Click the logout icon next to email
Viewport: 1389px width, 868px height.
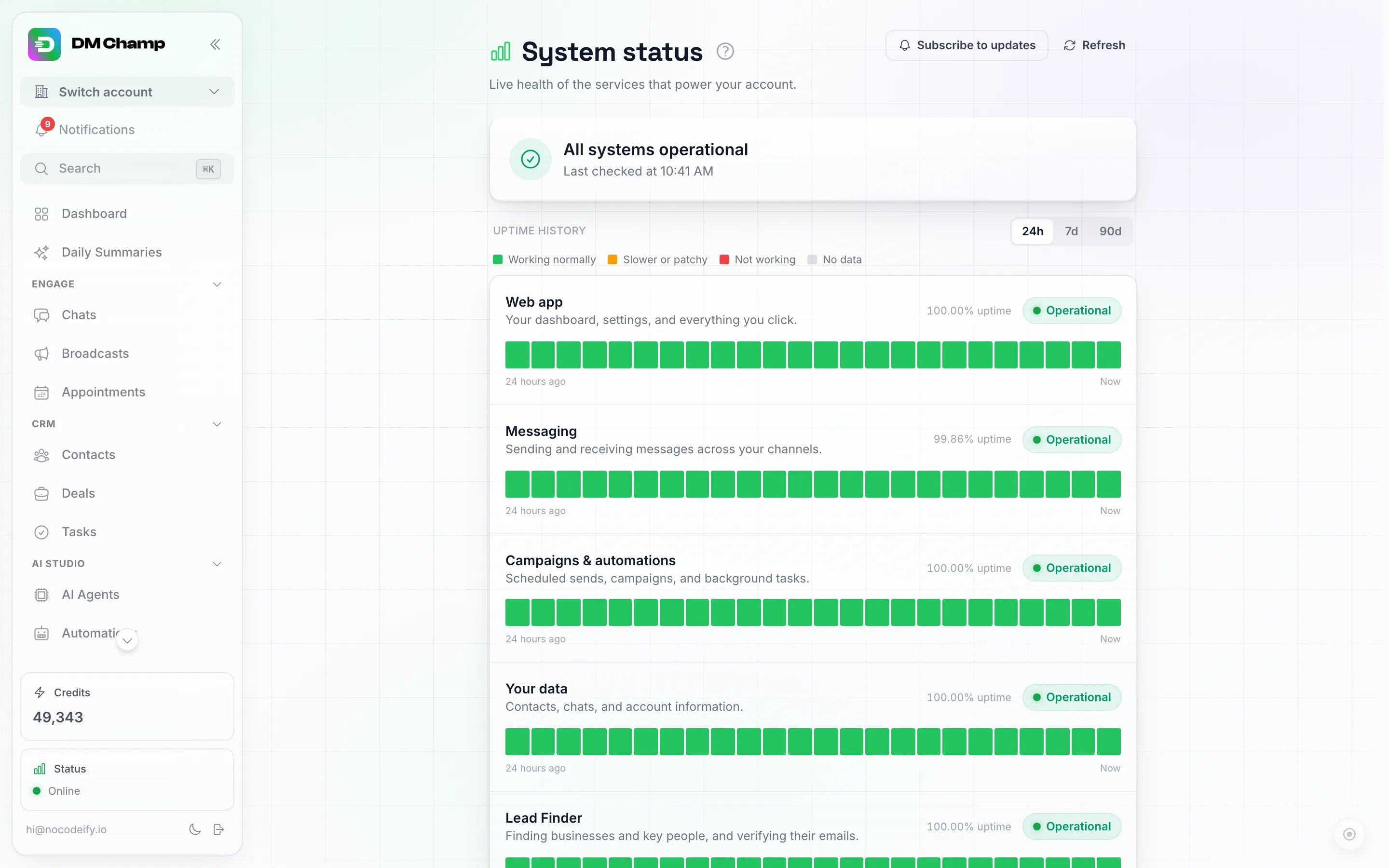(x=218, y=829)
